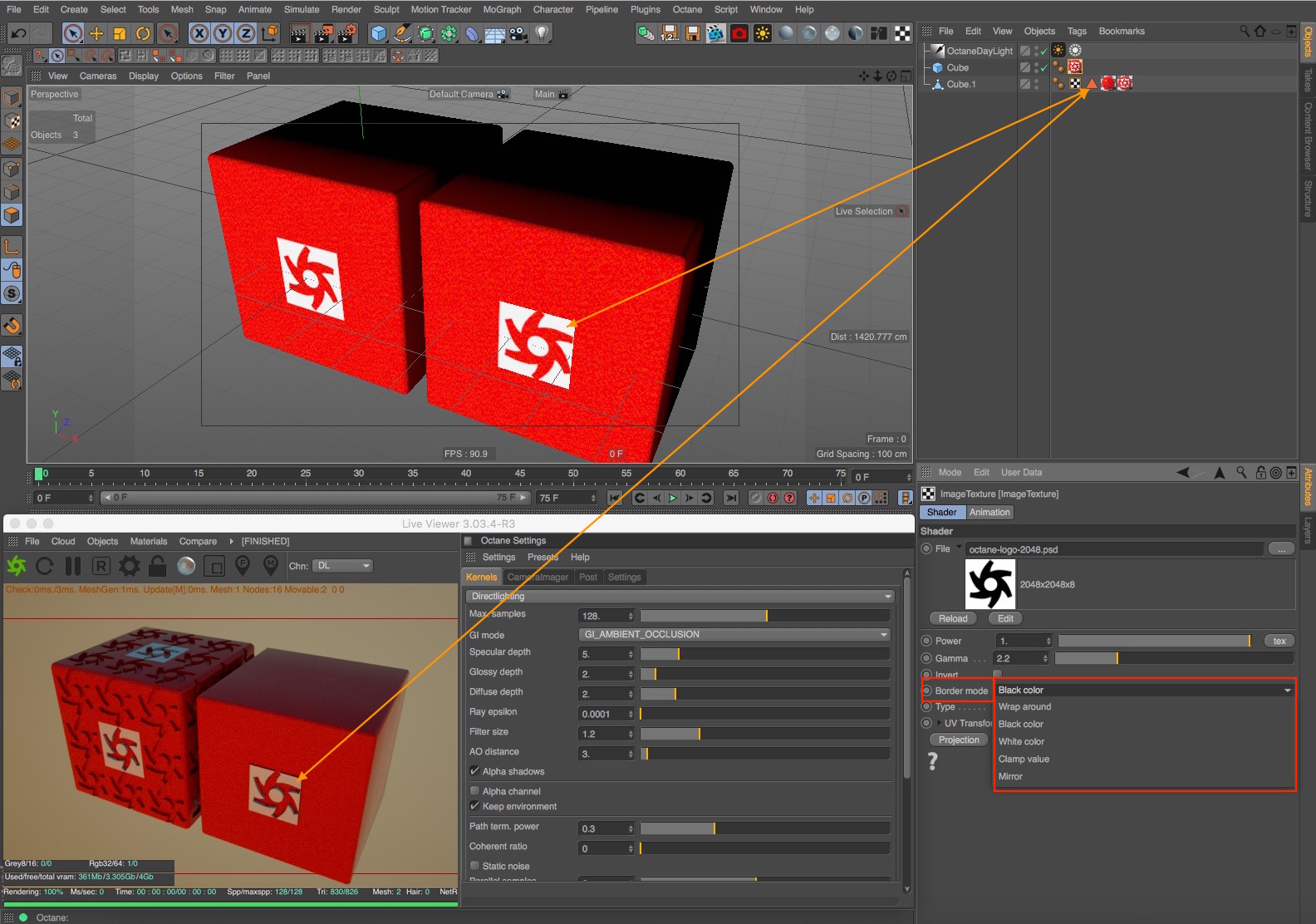Click the restart render icon in Live Viewer
The width and height of the screenshot is (1316, 924).
pyautogui.click(x=45, y=566)
